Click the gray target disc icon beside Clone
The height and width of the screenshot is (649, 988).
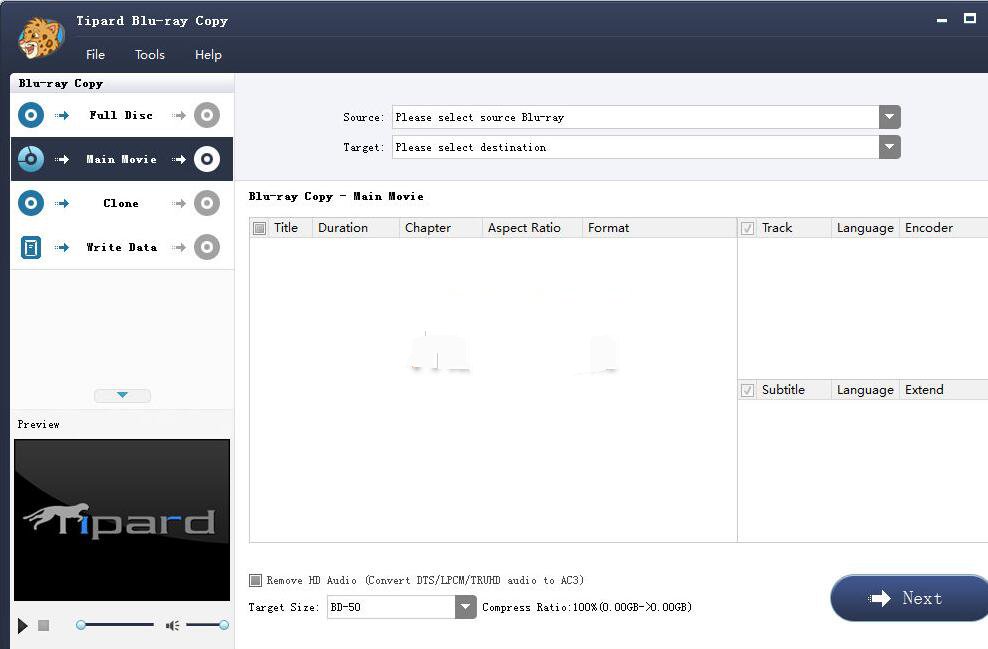click(207, 204)
